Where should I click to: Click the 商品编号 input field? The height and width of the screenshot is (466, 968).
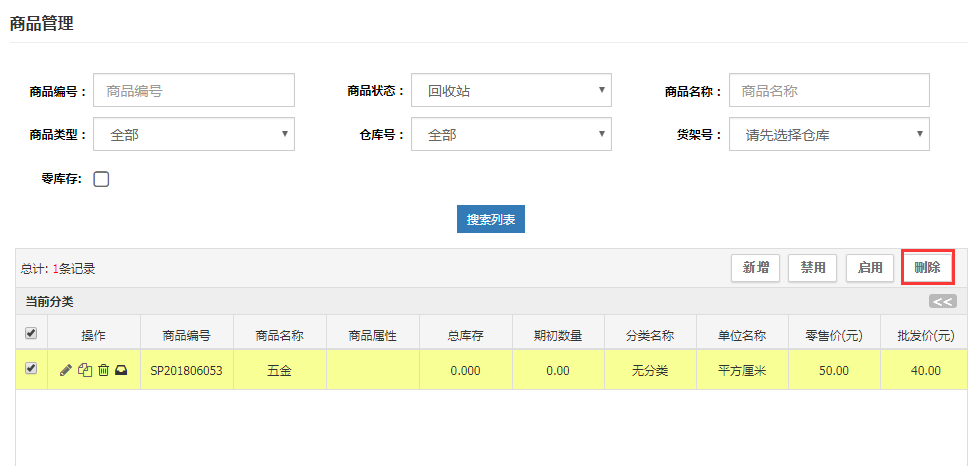194,90
